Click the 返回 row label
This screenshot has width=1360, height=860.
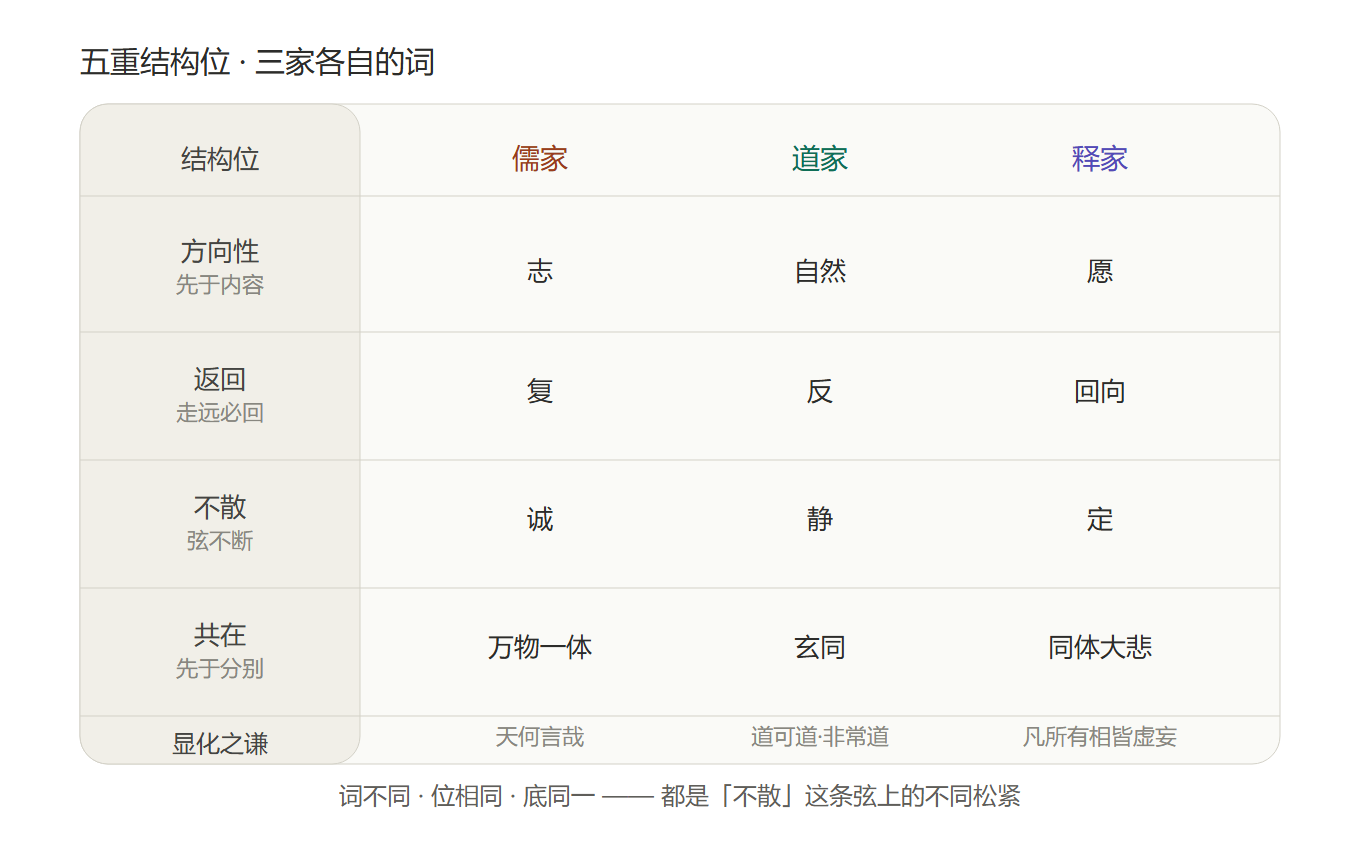tap(220, 379)
